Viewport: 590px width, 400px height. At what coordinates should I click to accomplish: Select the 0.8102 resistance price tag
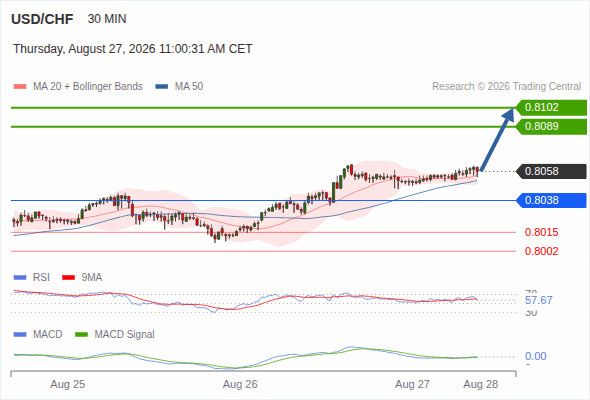click(551, 108)
